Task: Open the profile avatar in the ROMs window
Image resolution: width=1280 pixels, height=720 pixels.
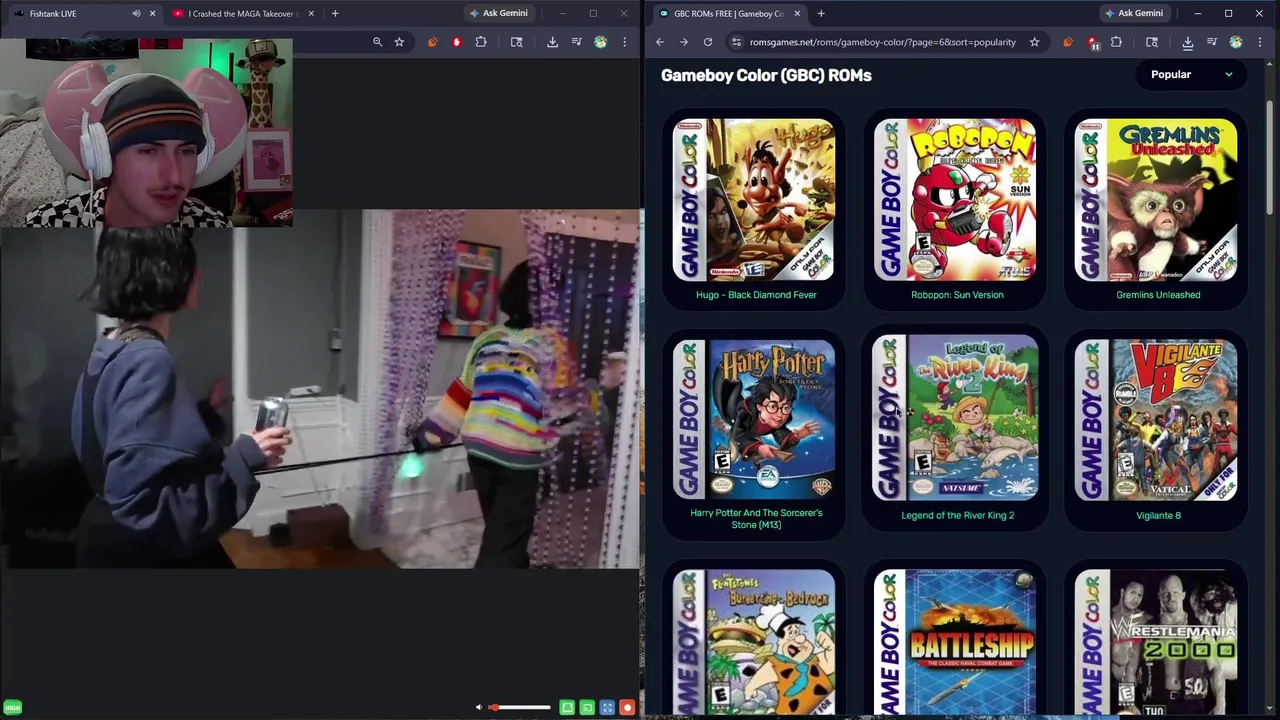Action: pos(1236,42)
